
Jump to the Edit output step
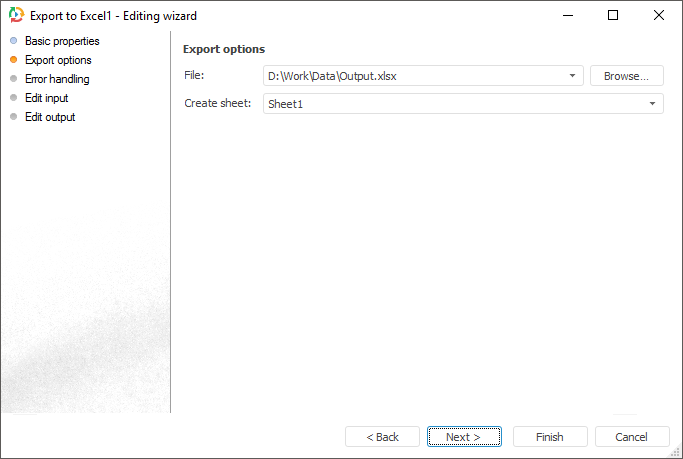click(50, 117)
